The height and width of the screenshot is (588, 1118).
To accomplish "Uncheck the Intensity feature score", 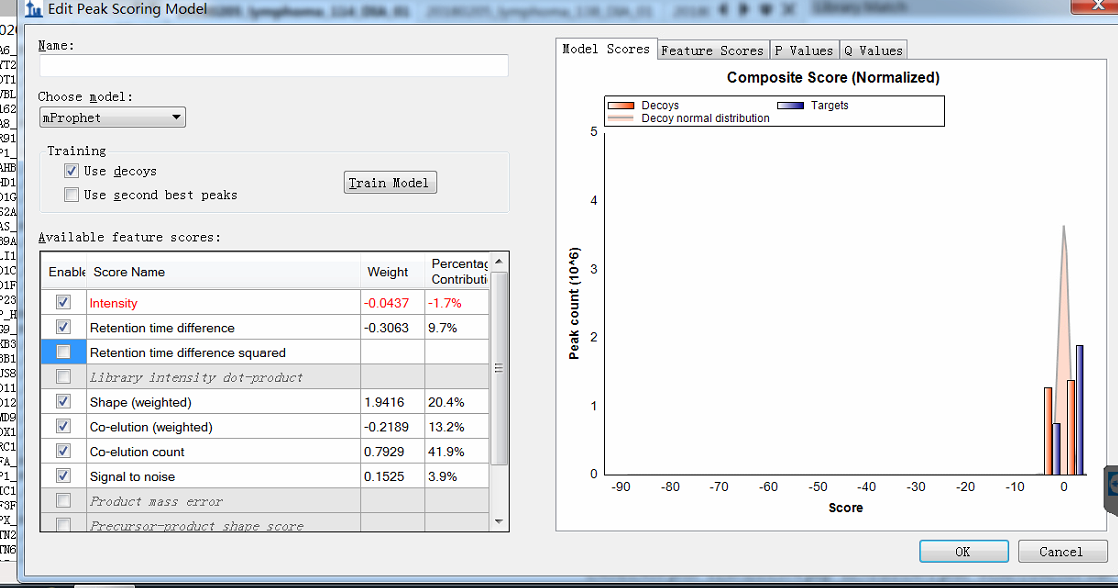I will pos(64,302).
